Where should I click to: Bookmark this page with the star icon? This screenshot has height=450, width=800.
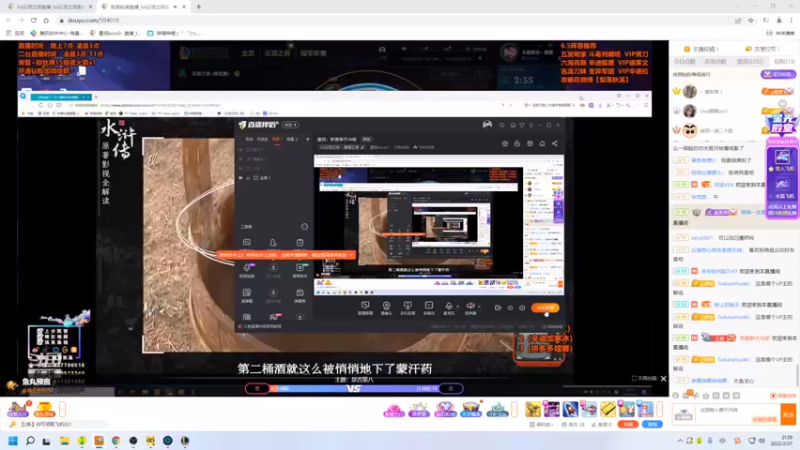(x=751, y=20)
